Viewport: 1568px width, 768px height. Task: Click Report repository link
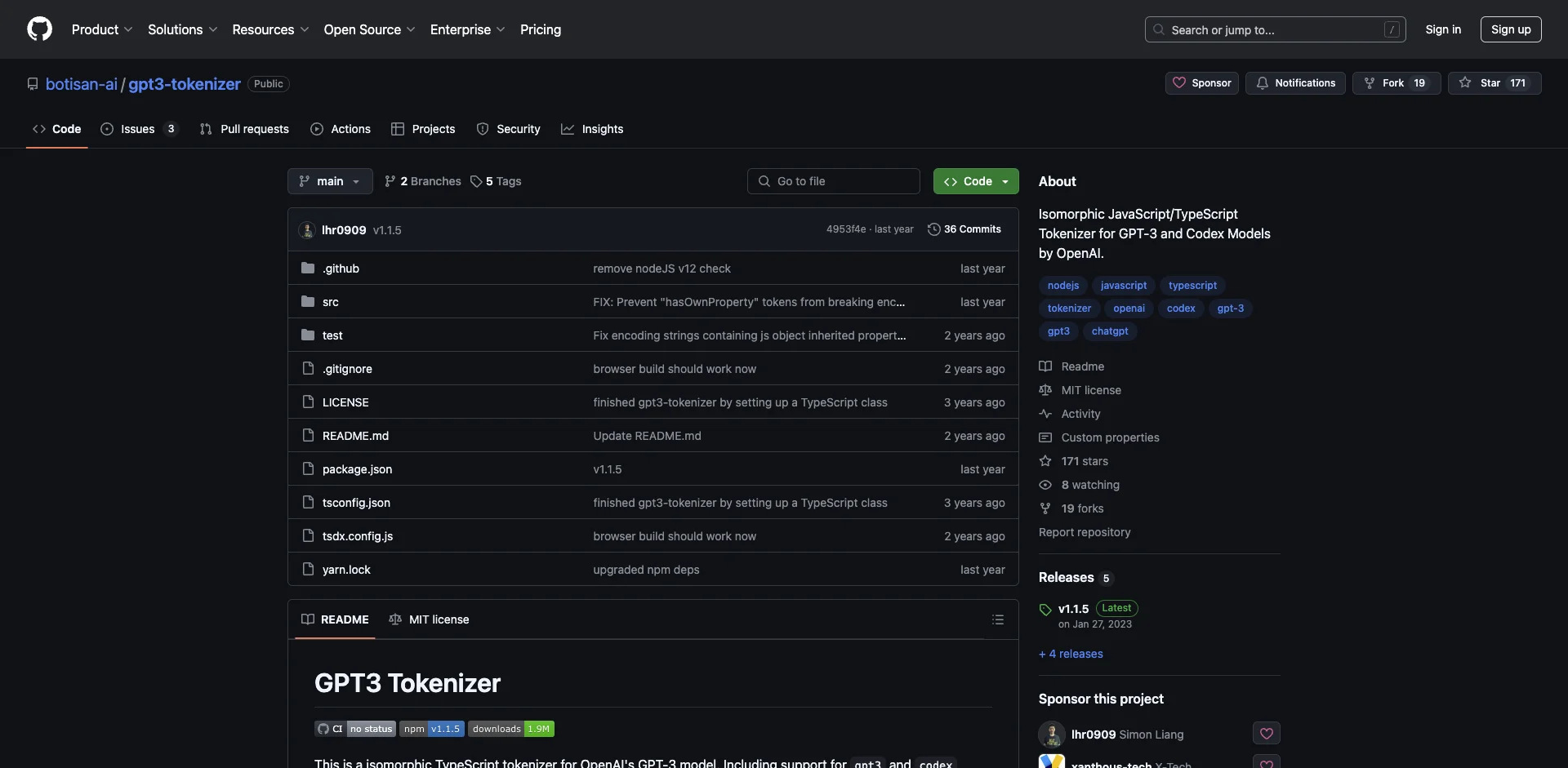coord(1085,532)
